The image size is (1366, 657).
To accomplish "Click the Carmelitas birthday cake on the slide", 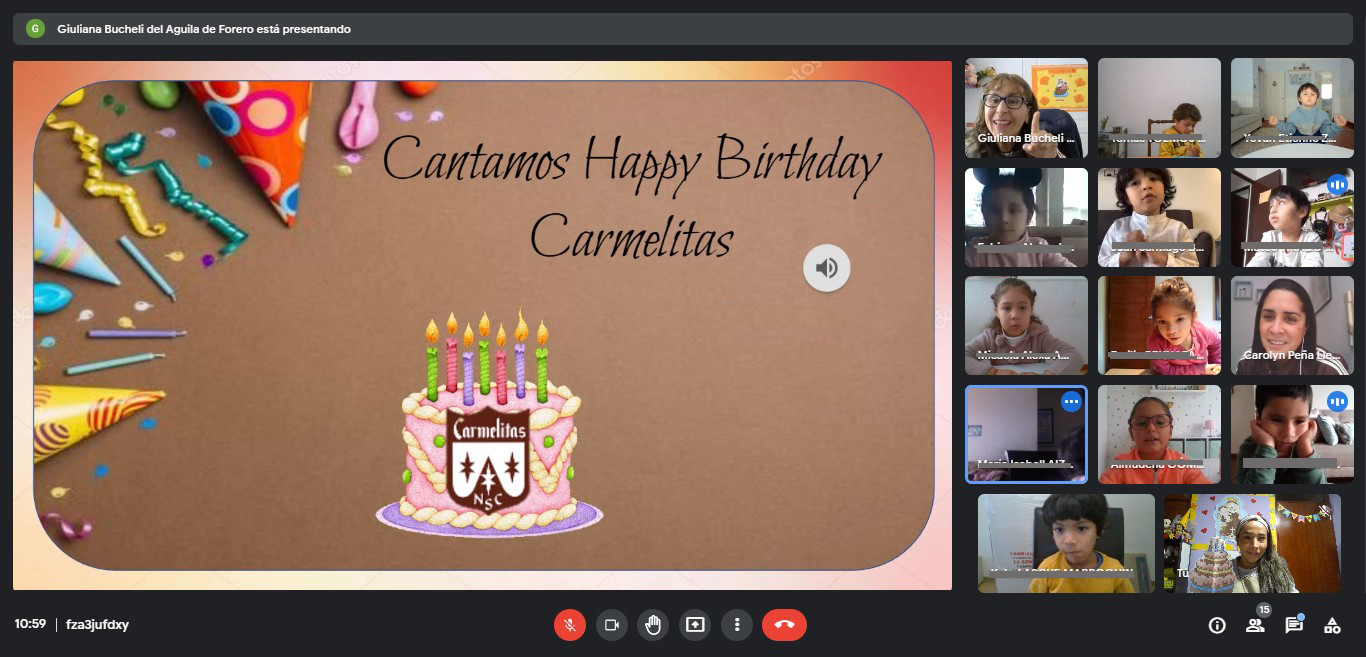I will coord(489,423).
